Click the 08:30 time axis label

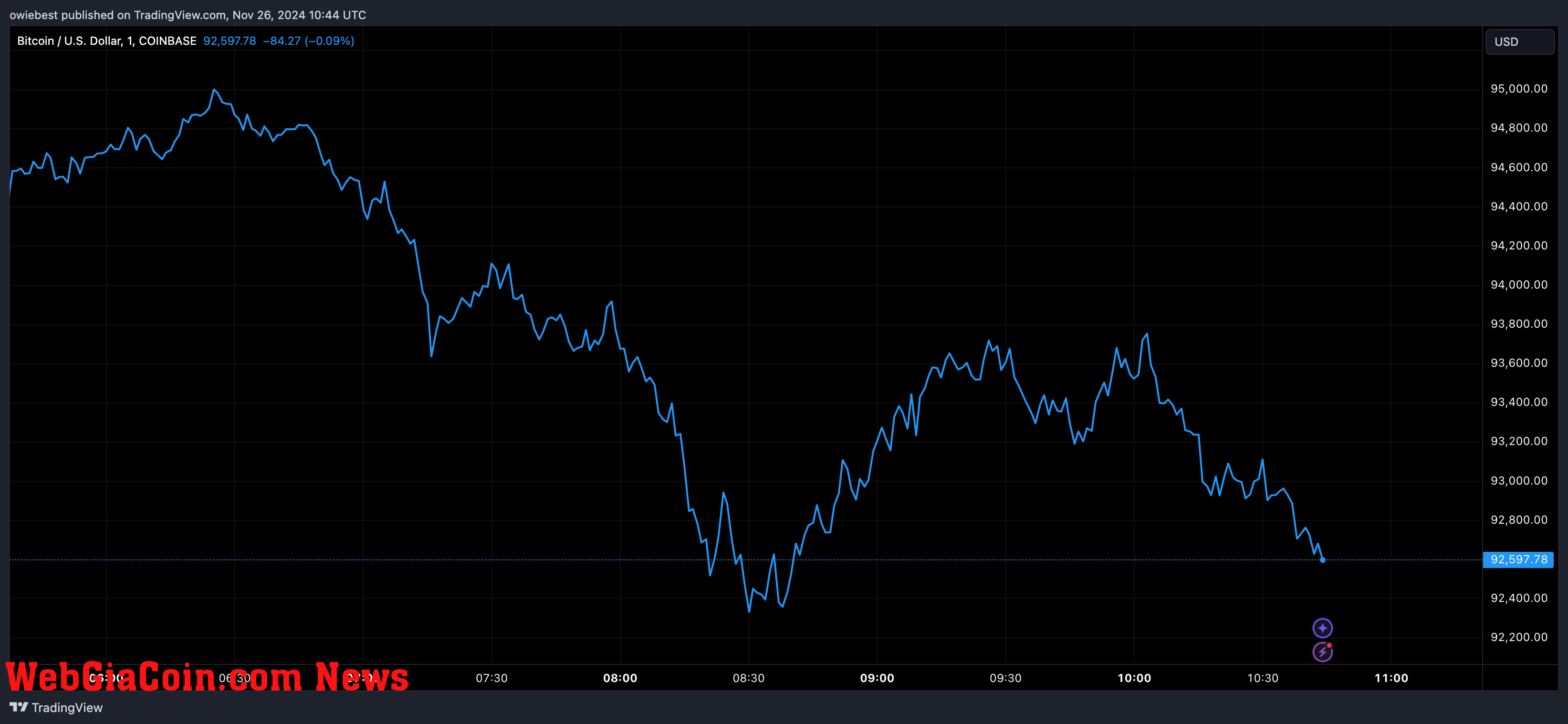[x=748, y=678]
